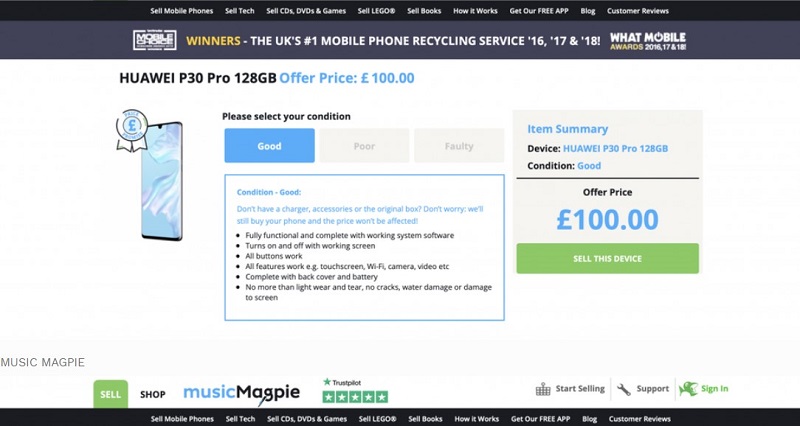Open Customer Reviews in top menu

(638, 11)
